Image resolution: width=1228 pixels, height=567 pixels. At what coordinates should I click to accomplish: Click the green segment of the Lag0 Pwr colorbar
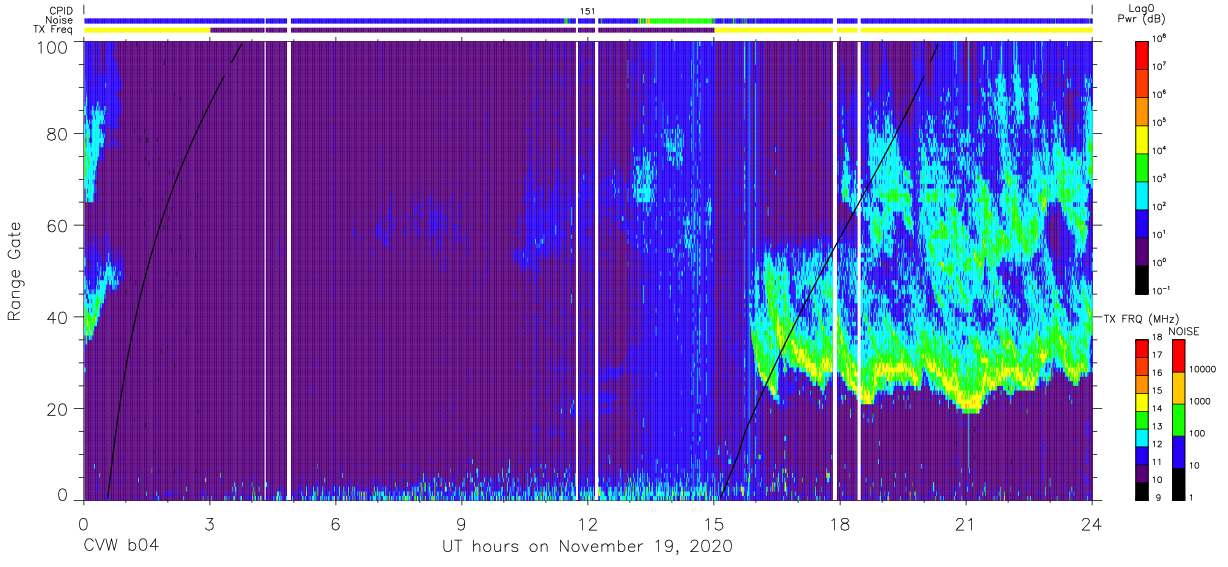click(x=1142, y=166)
